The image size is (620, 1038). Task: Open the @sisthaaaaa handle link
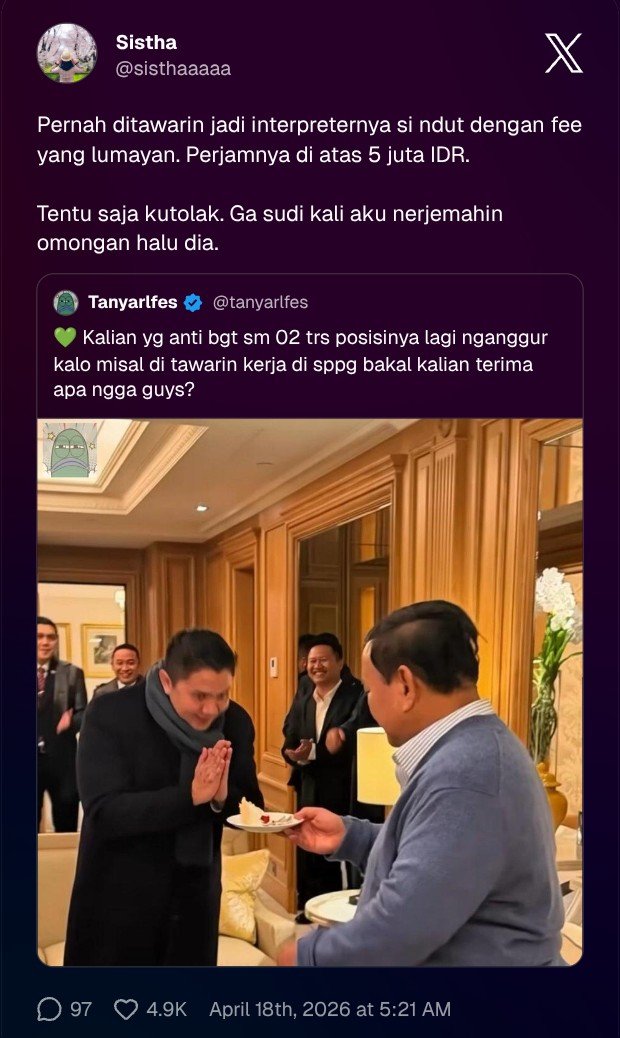173,69
